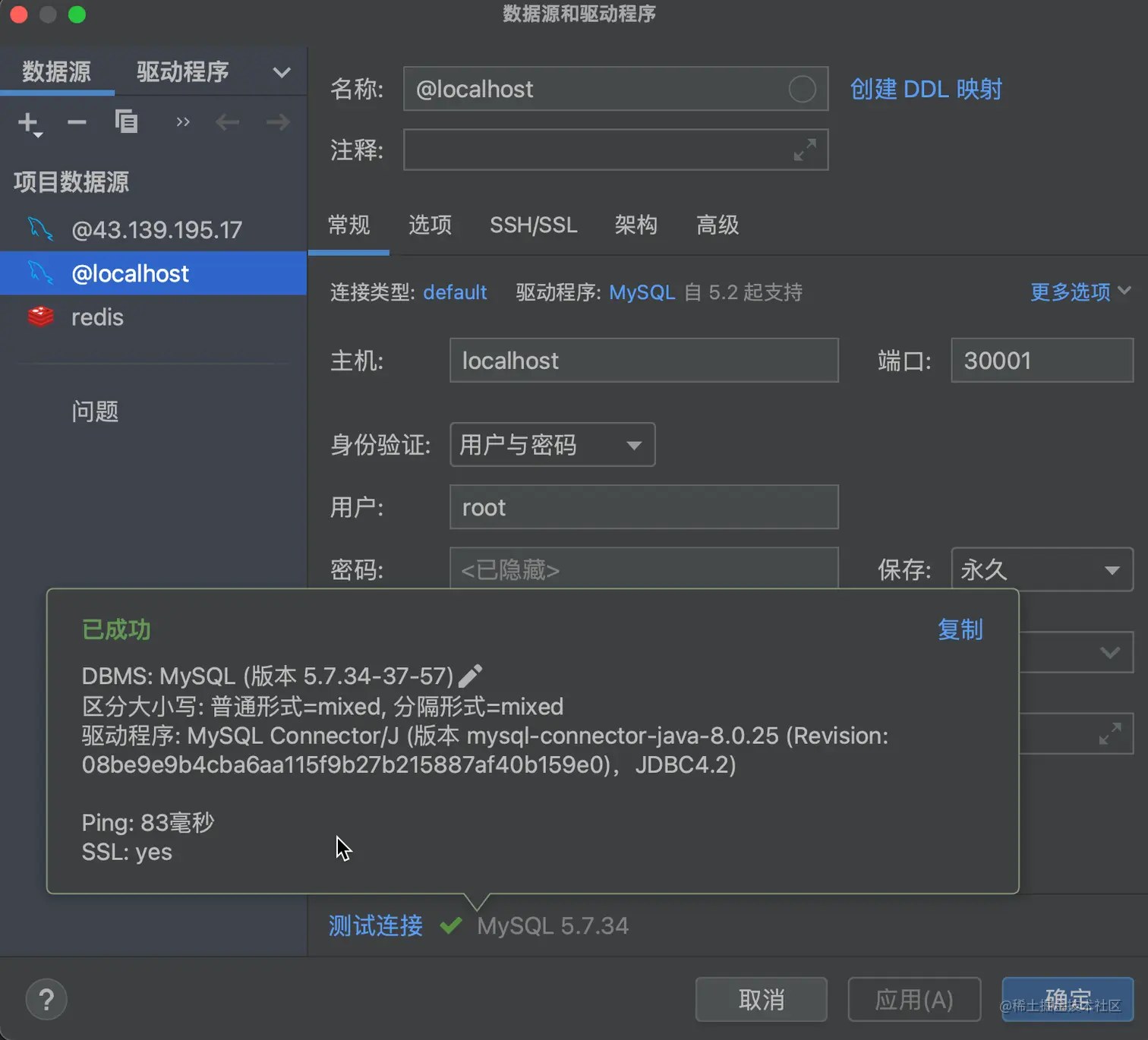Viewport: 1148px width, 1040px height.
Task: Open the 选项 options tab
Action: pos(430,225)
